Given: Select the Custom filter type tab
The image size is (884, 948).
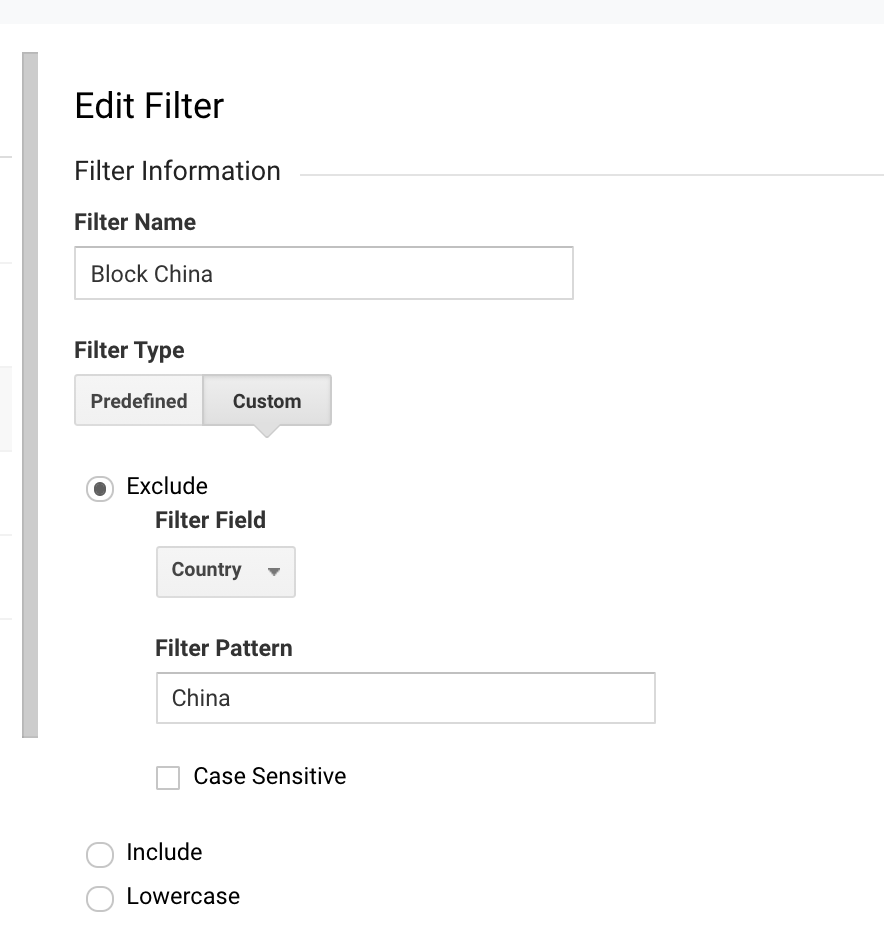Looking at the screenshot, I should [267, 400].
